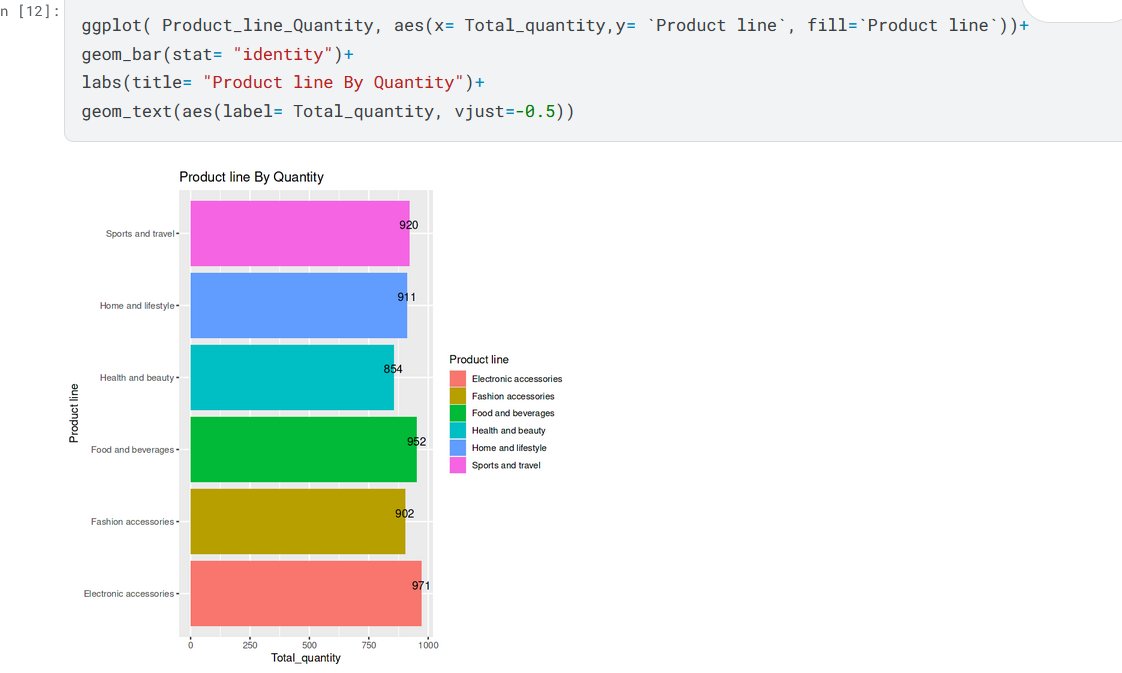
Task: Click the legend text Fashion accessories
Action: coord(513,396)
